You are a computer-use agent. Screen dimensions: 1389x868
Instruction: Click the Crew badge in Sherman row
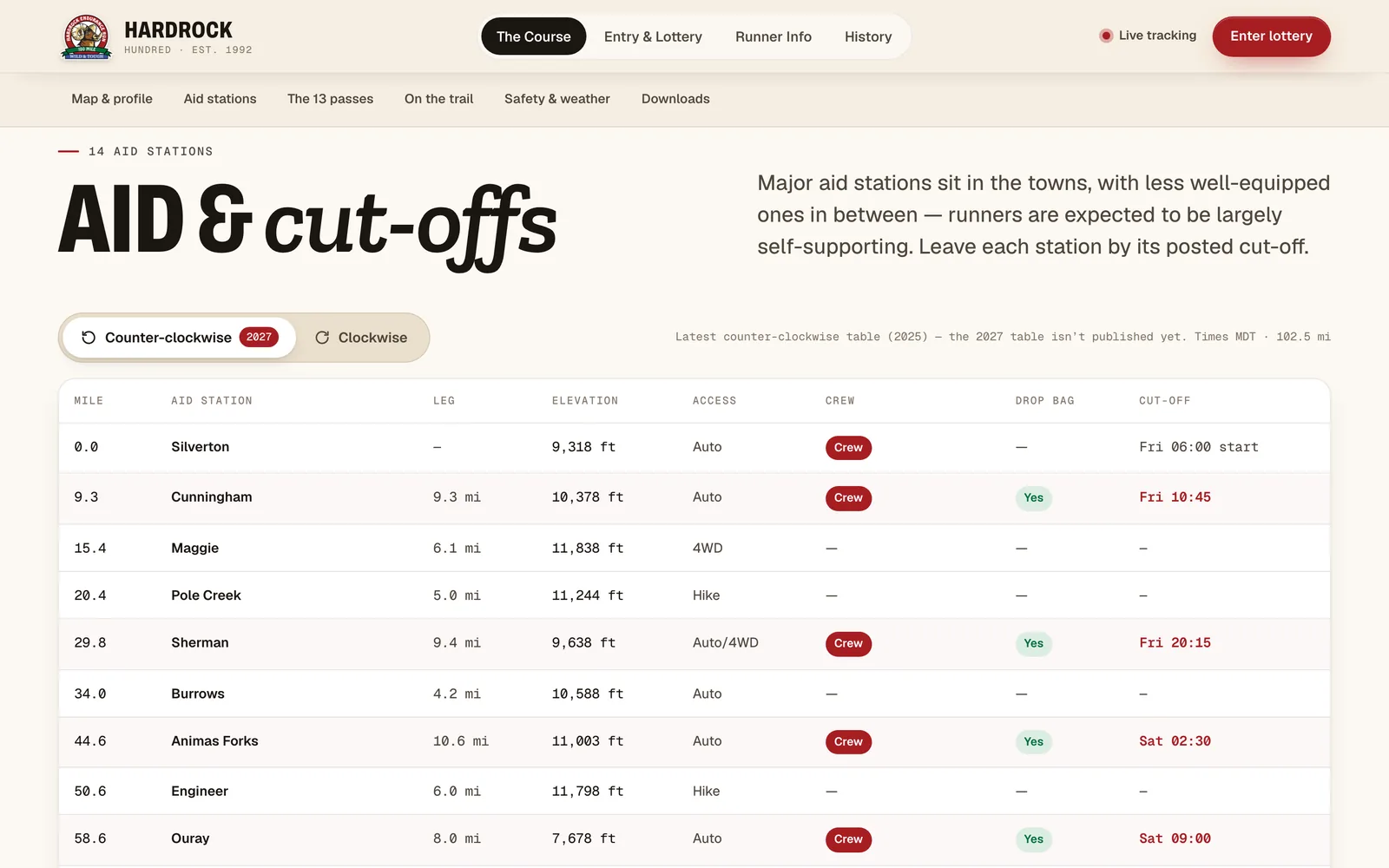point(848,643)
